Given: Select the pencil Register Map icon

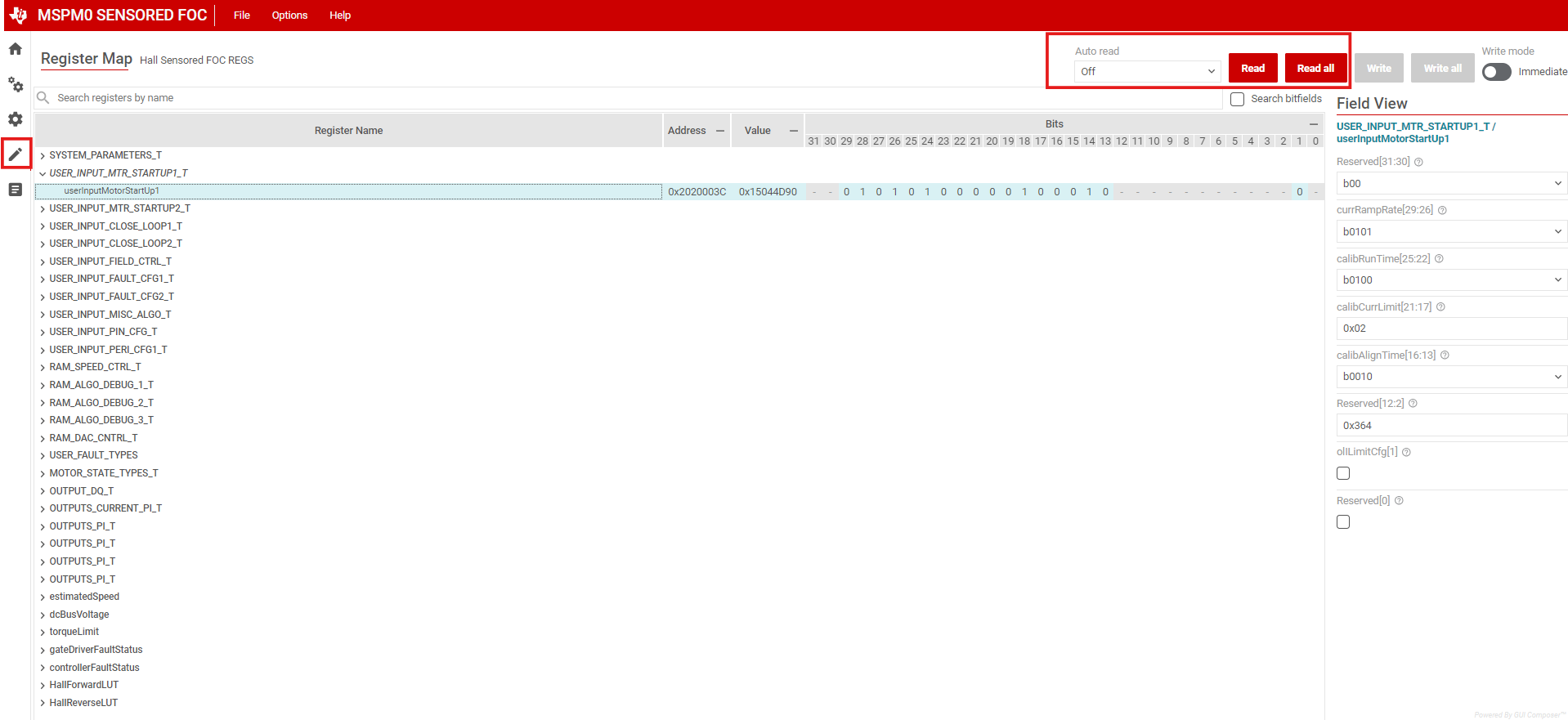Looking at the screenshot, I should click(16, 154).
